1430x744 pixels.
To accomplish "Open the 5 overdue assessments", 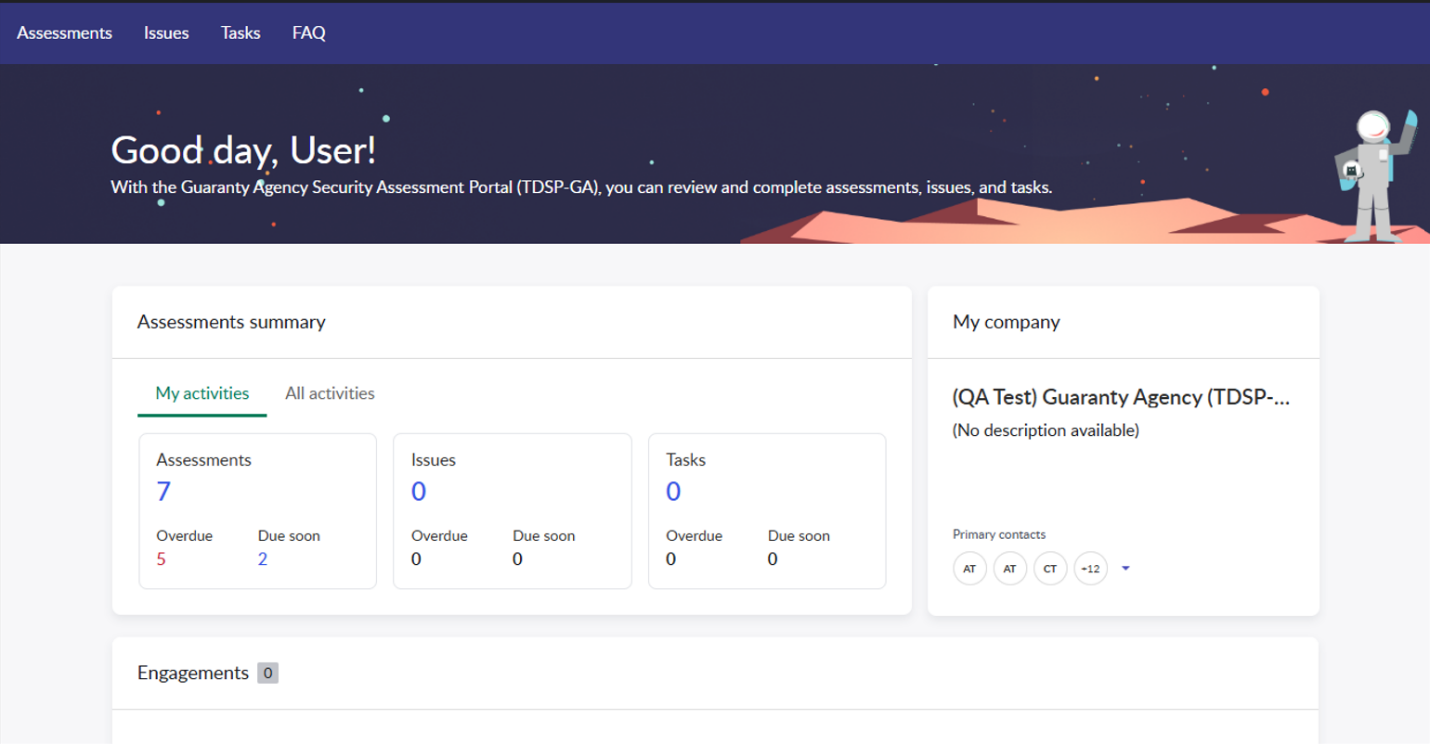I will click(x=161, y=559).
